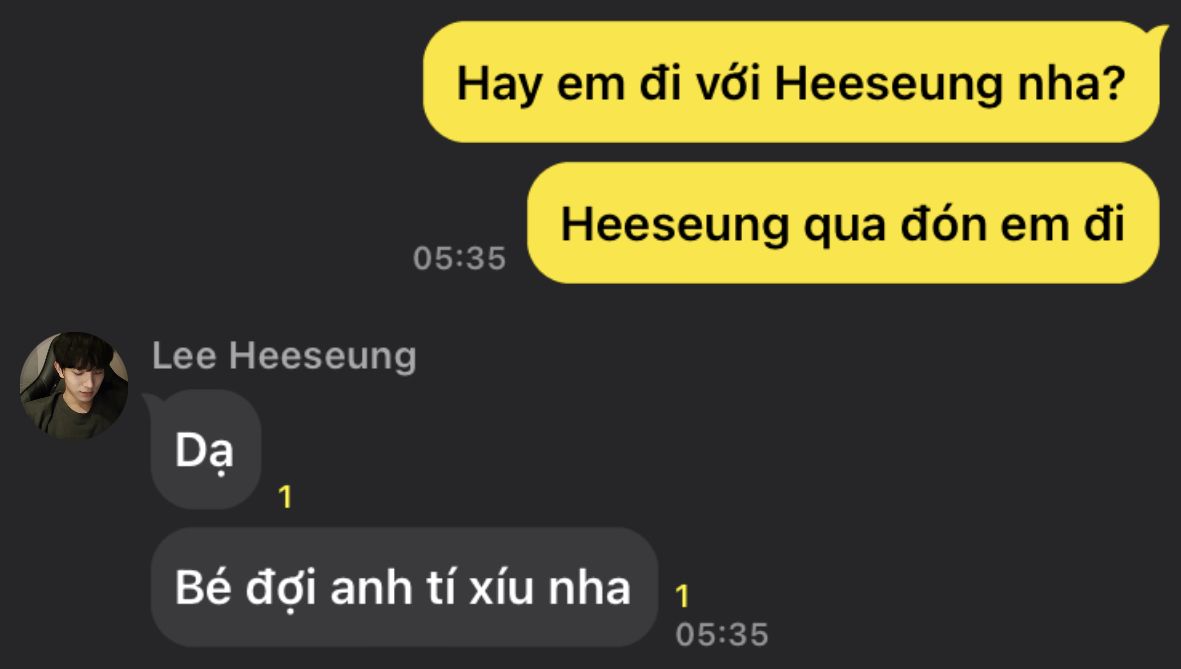This screenshot has height=669, width=1181.
Task: Click the 05:35 timestamp under the gray message
Action: (722, 634)
